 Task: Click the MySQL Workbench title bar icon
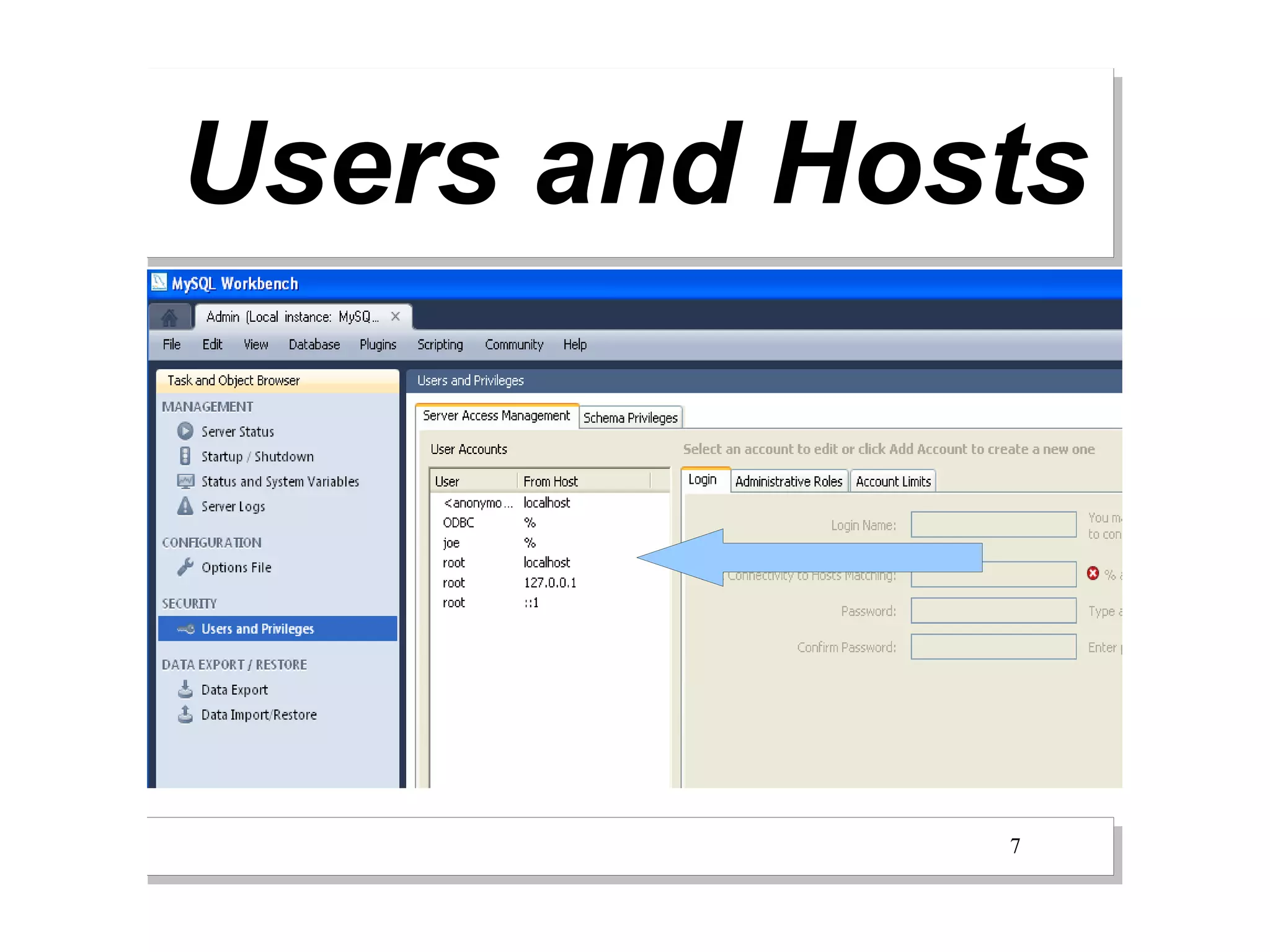pos(159,282)
